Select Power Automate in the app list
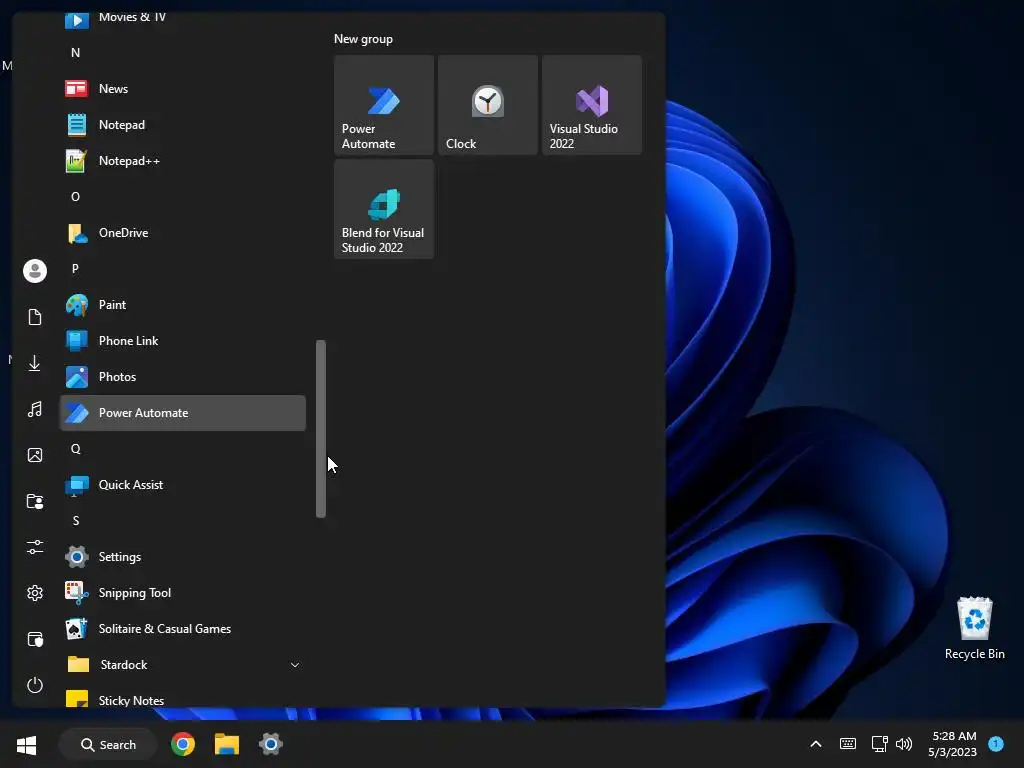1024x768 pixels. [x=183, y=413]
